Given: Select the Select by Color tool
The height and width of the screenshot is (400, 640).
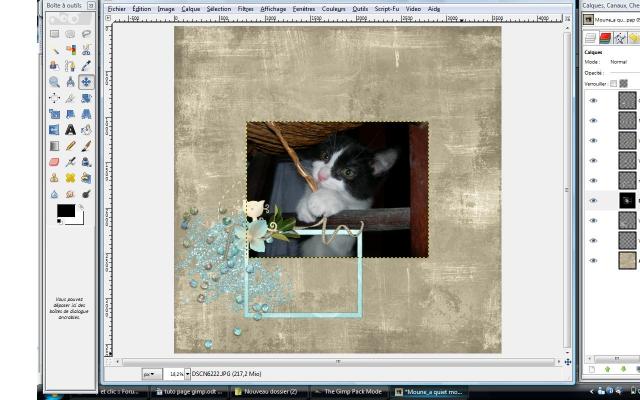Looking at the screenshot, I should pyautogui.click(x=70, y=50).
